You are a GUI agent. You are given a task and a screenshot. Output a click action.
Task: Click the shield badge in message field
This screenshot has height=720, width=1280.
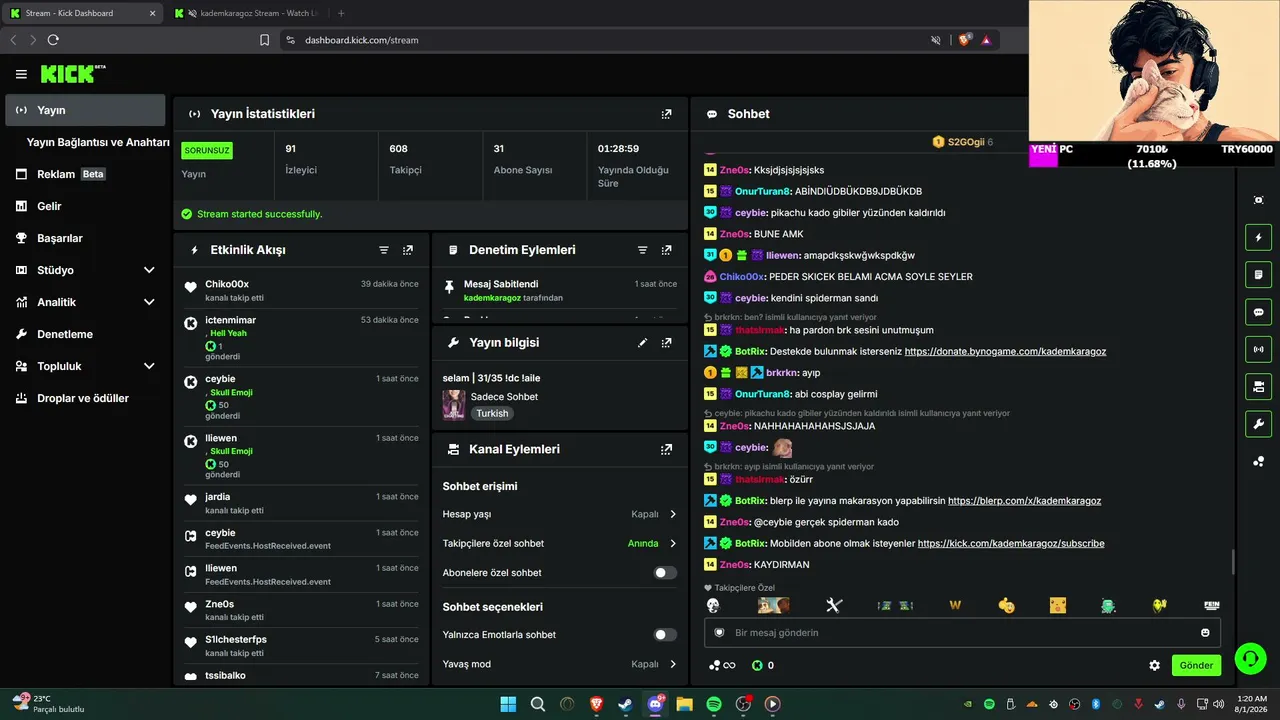[x=719, y=633]
